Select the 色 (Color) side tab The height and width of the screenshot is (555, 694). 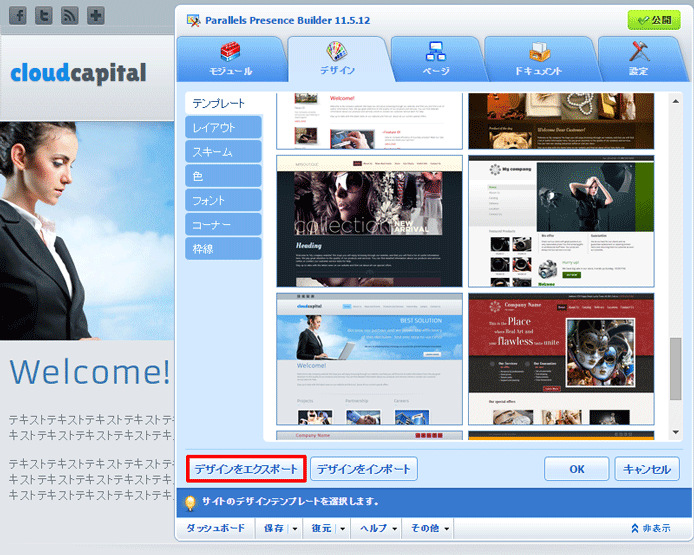(223, 176)
